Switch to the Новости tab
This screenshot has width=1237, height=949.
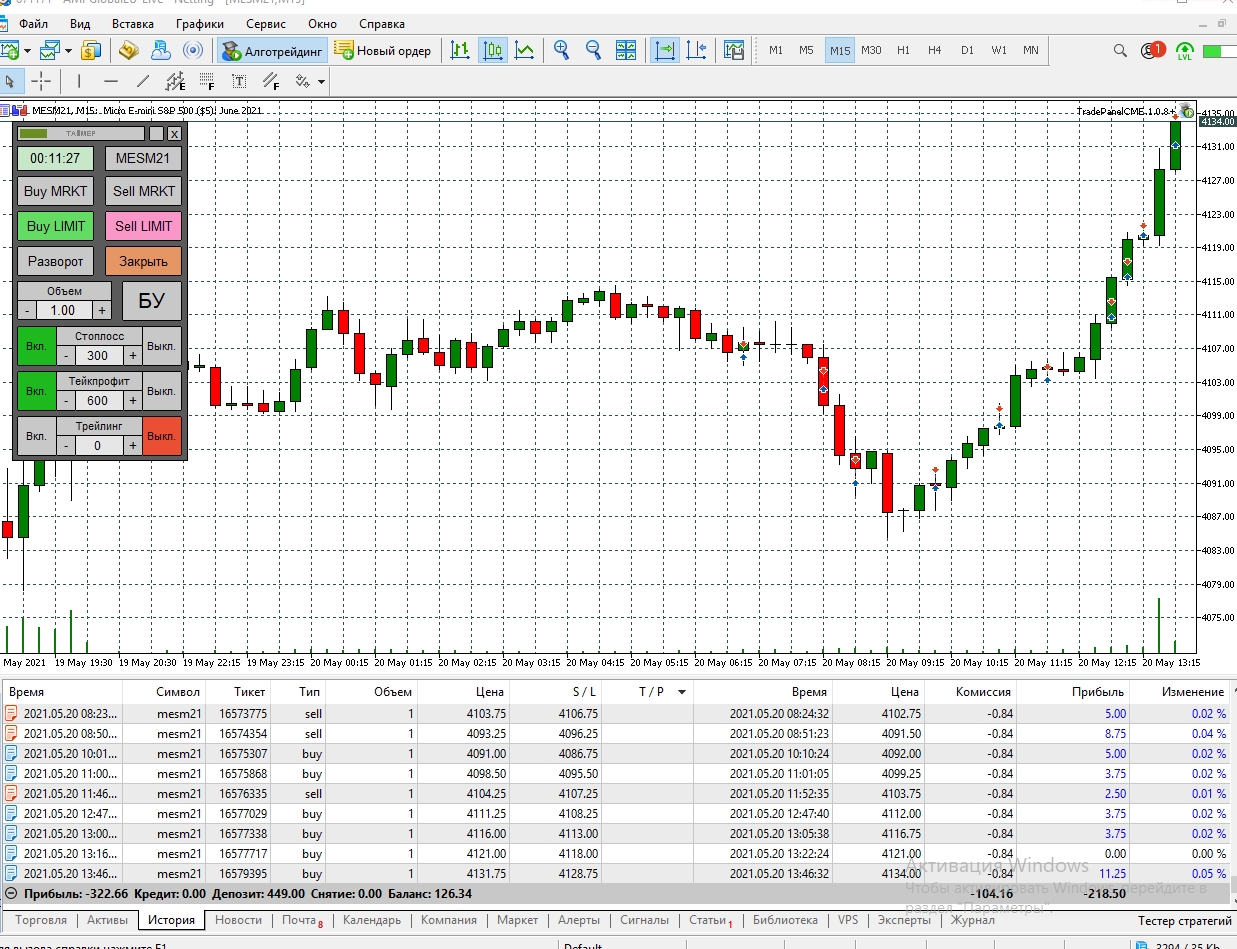pos(239,920)
